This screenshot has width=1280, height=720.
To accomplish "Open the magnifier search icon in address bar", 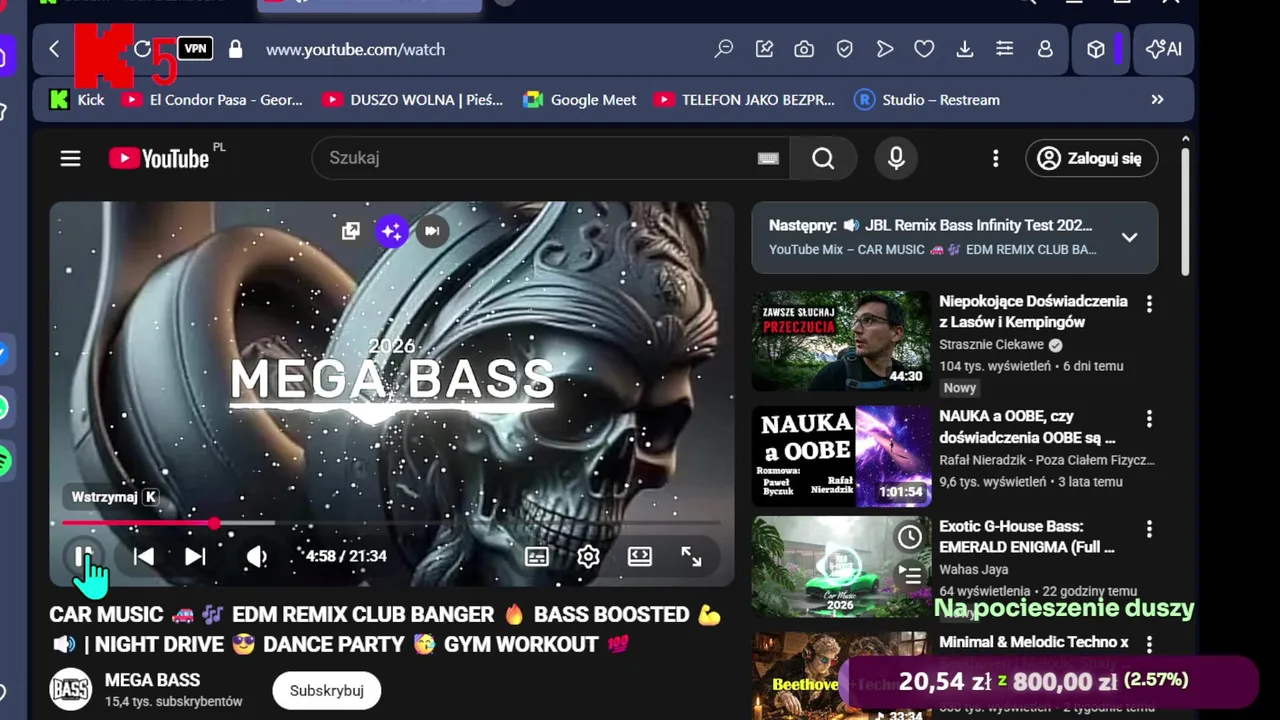I will (x=724, y=49).
